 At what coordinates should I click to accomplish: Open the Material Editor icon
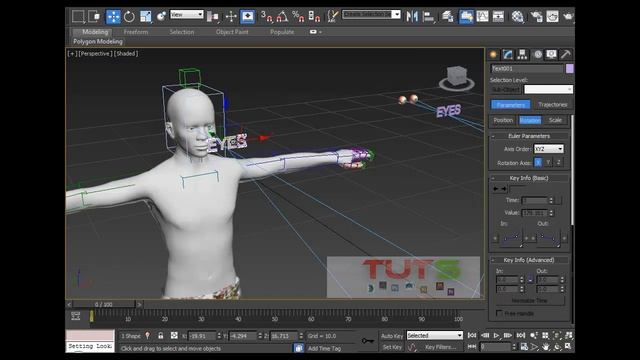(x=518, y=16)
